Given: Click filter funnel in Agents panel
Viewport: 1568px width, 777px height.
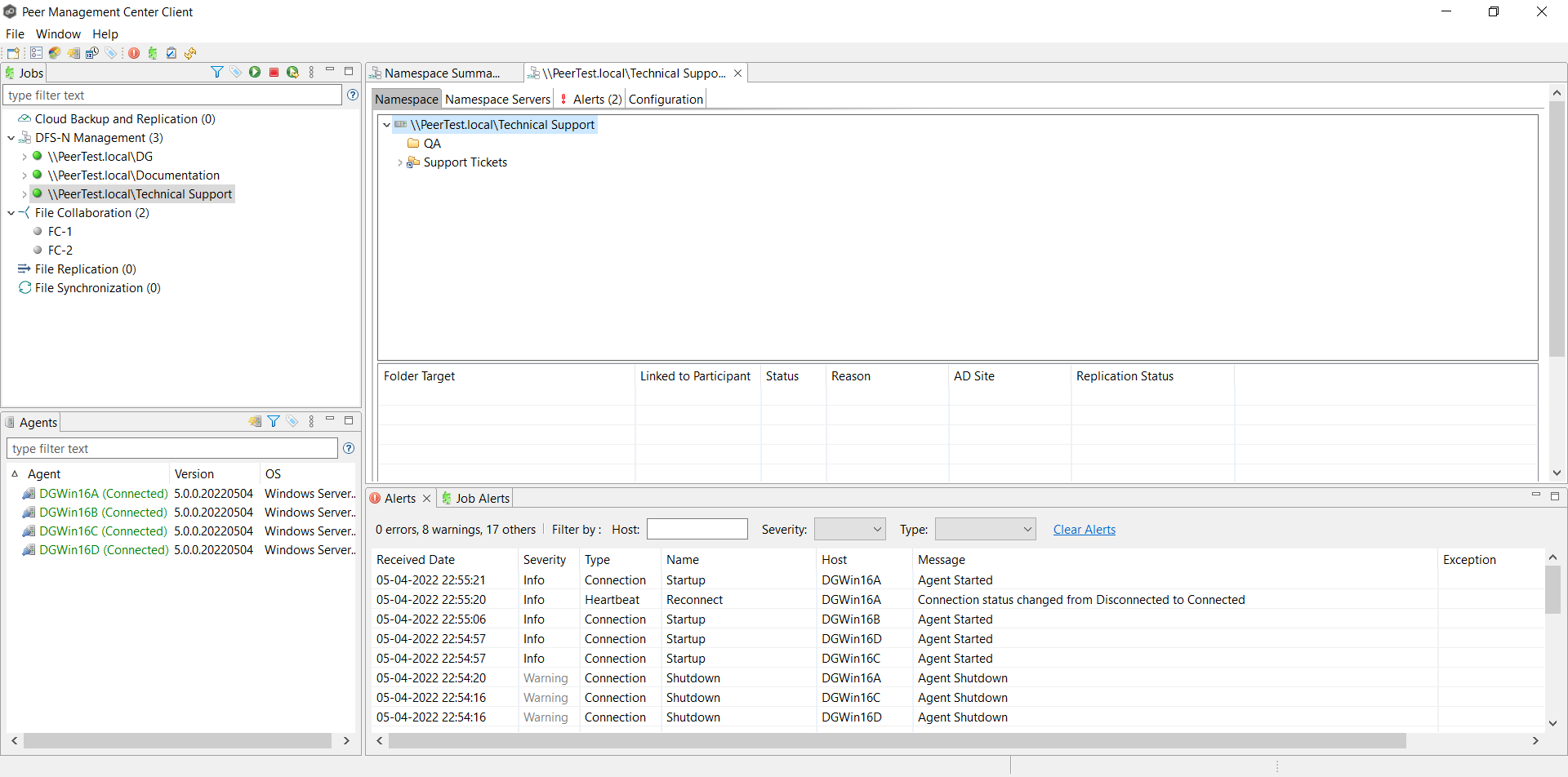Looking at the screenshot, I should (274, 421).
